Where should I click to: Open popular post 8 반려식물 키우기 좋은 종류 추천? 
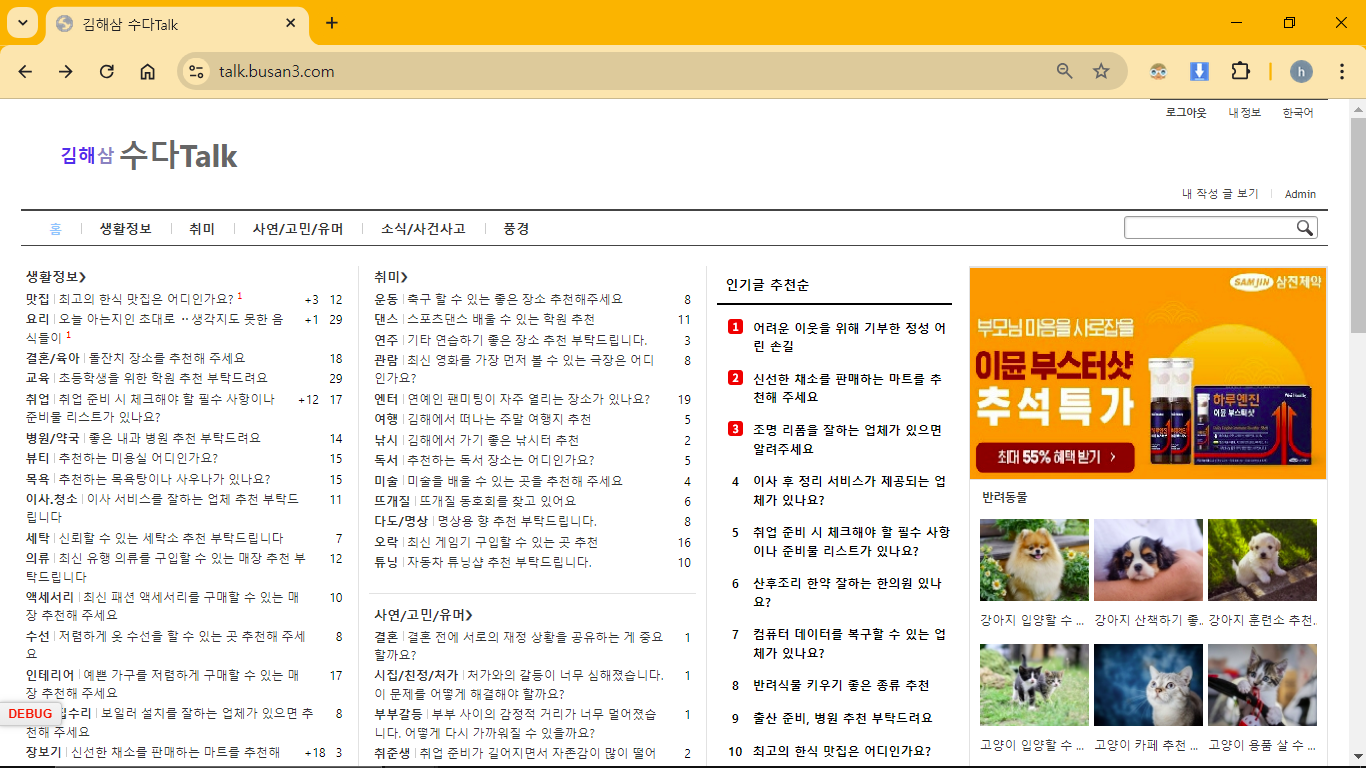841,686
